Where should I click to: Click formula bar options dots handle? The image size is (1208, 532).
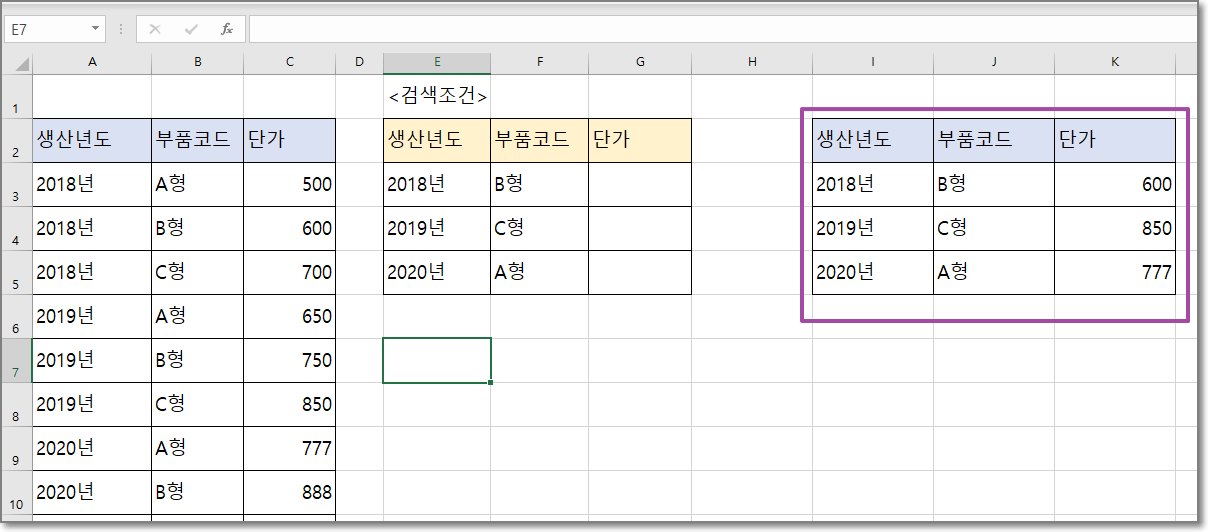(121, 29)
